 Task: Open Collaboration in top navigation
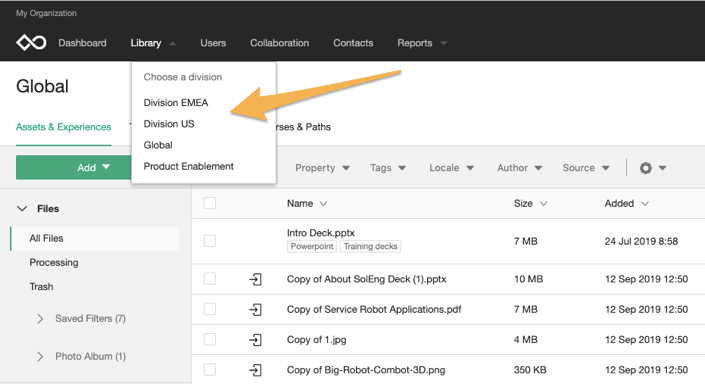pos(279,43)
